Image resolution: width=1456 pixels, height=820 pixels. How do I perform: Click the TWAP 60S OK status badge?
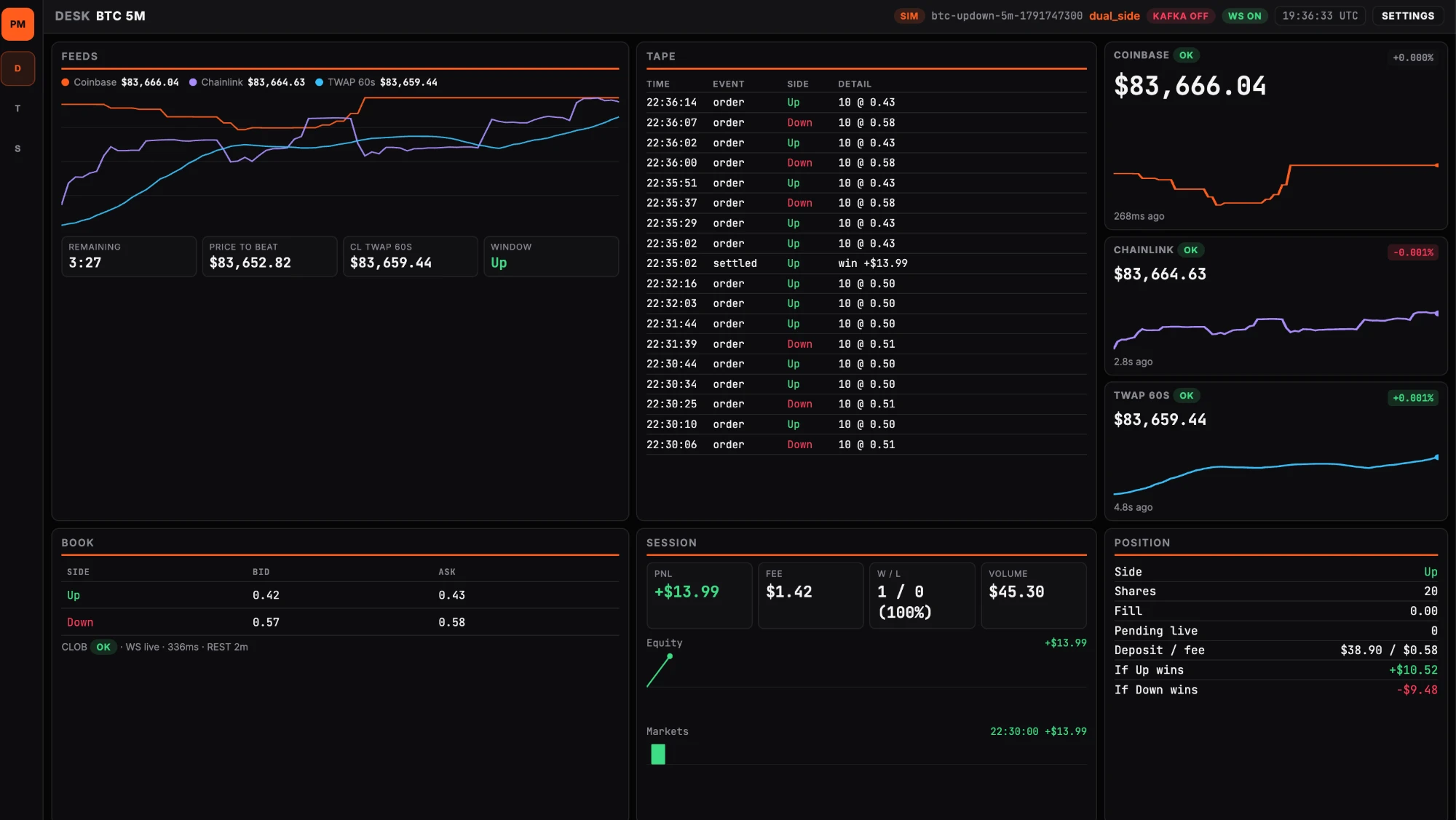1186,396
